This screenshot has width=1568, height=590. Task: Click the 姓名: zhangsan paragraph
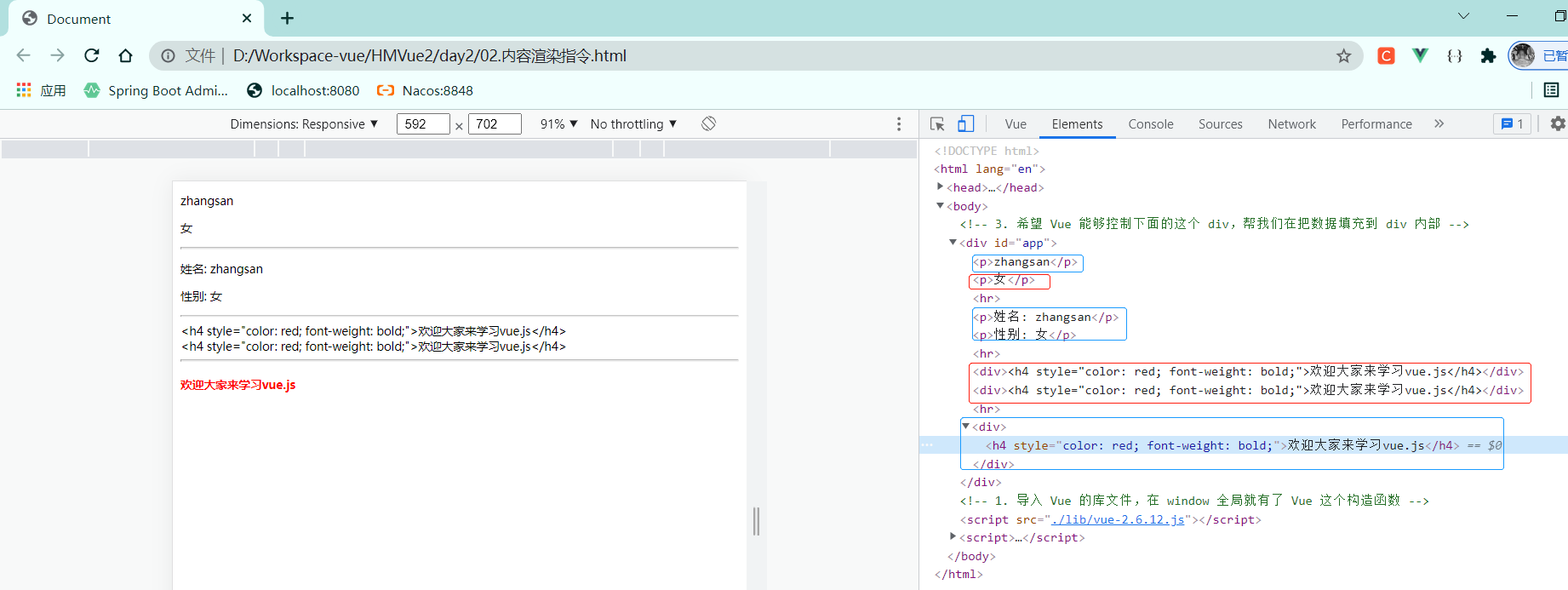coord(221,269)
